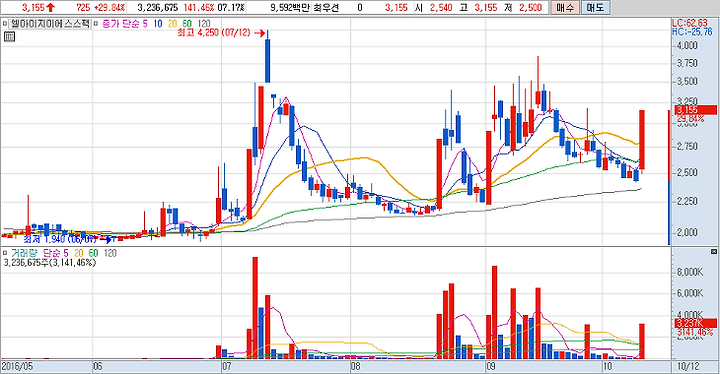Select the volume 60-period average label

point(93,253)
